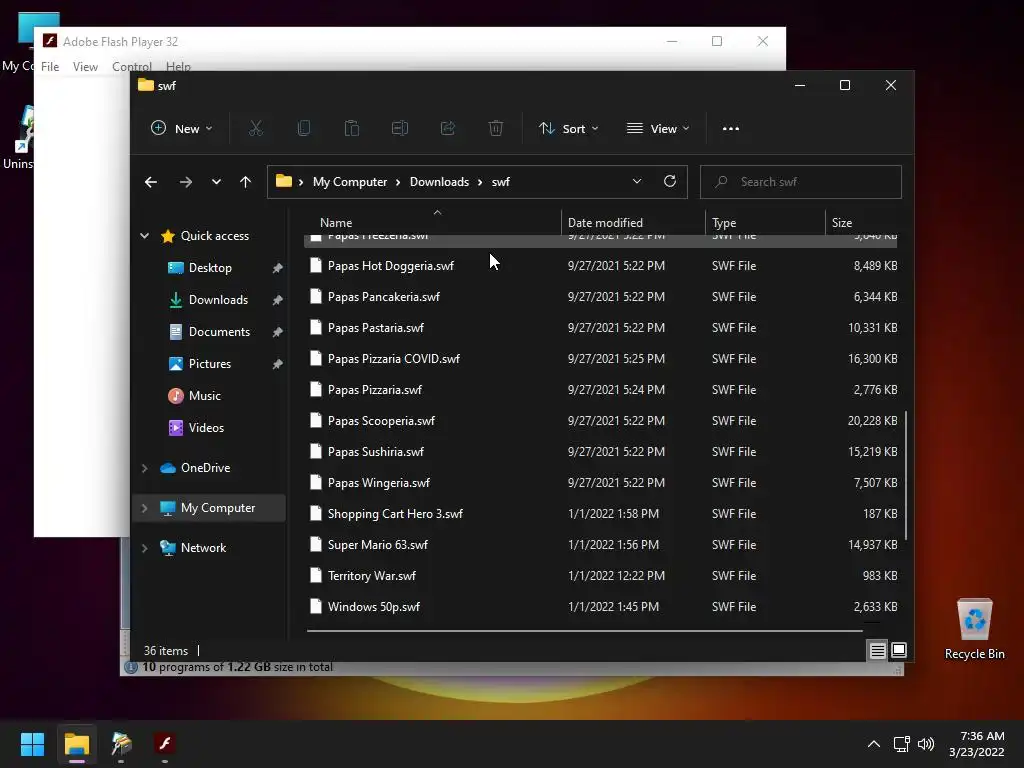The height and width of the screenshot is (768, 1024).
Task: Collapse the Quick access tree node
Action: [144, 236]
